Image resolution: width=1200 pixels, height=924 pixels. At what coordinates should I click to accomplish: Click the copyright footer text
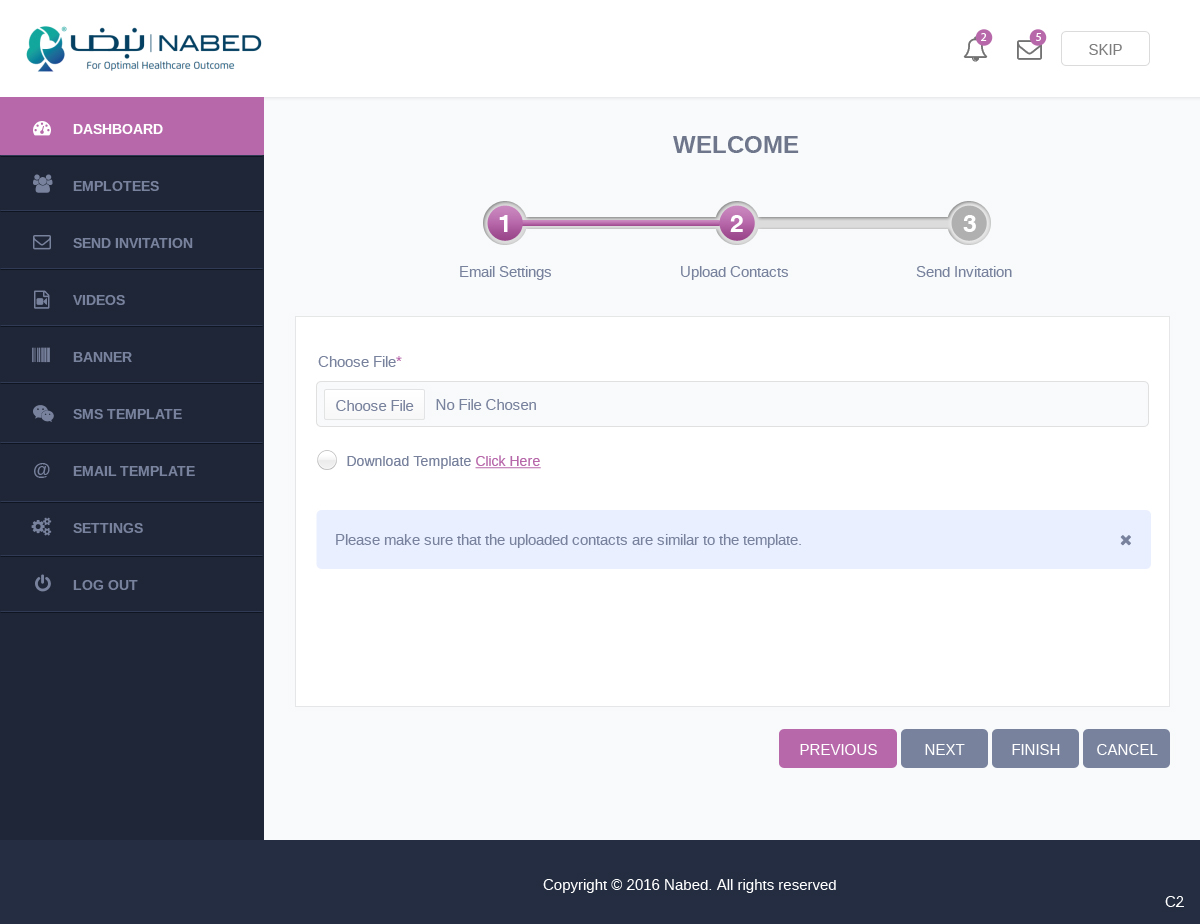pos(690,885)
